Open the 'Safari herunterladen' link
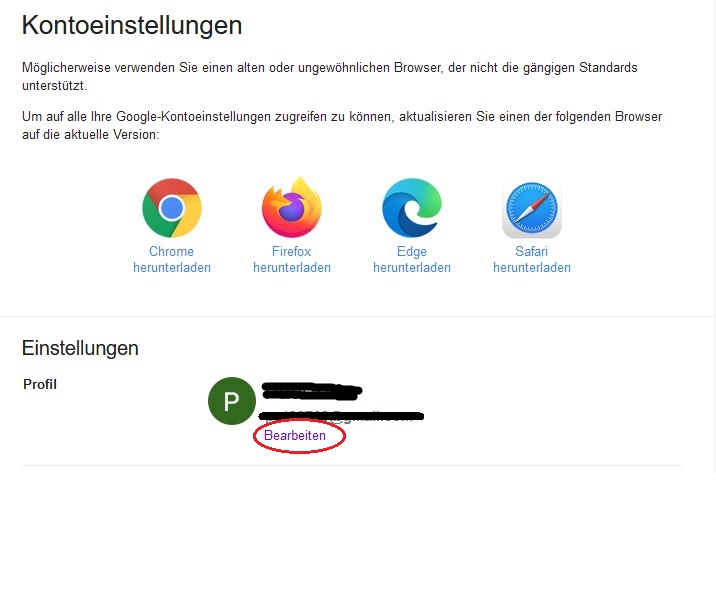716x598 pixels. (532, 259)
